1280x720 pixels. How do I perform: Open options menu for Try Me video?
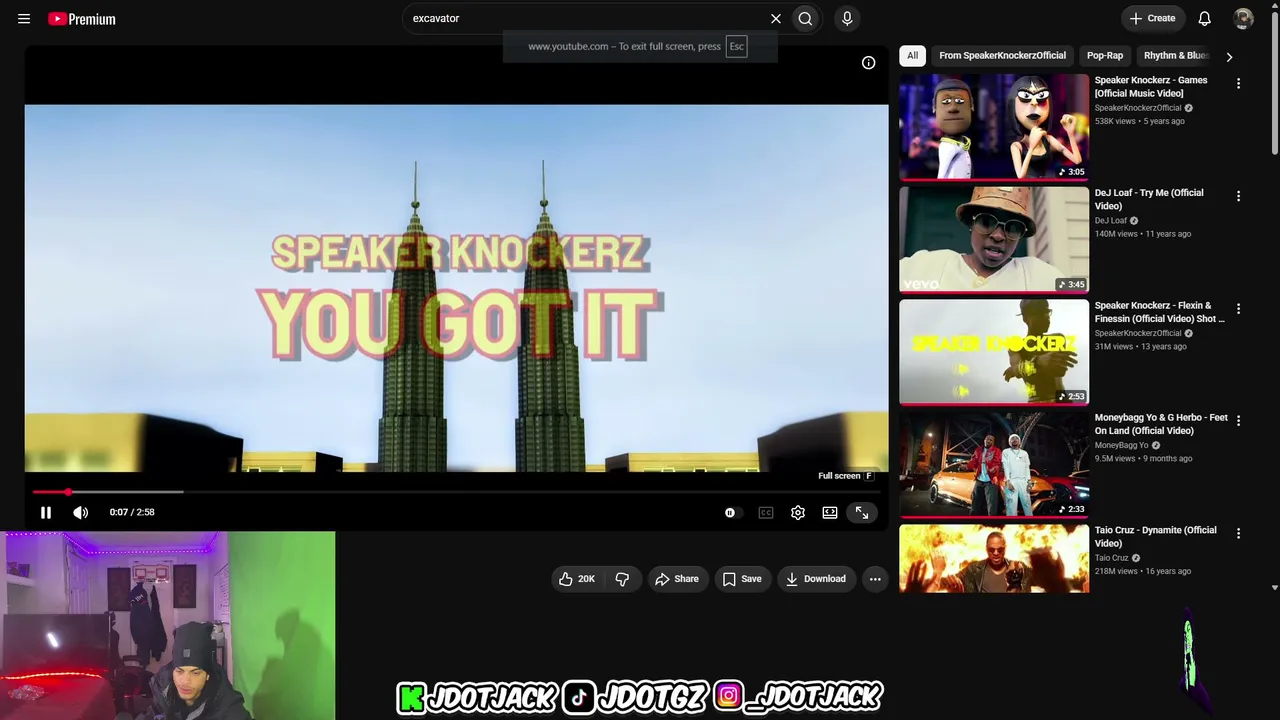[1238, 197]
